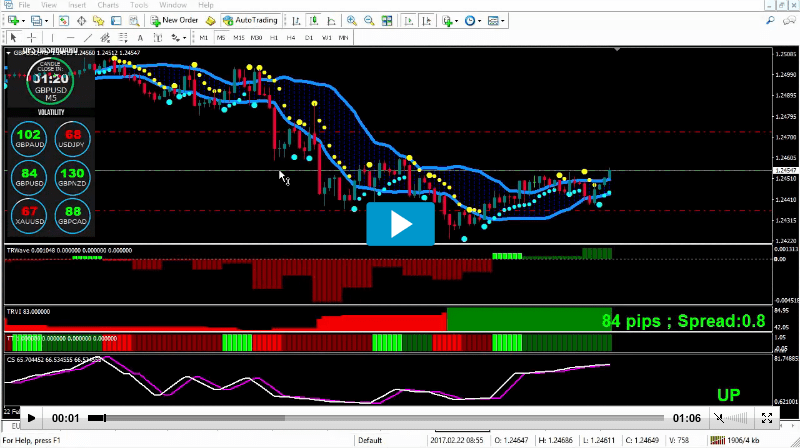Switch to Line Chart icon
Viewport: 800px width, 448px height.
tap(331, 20)
